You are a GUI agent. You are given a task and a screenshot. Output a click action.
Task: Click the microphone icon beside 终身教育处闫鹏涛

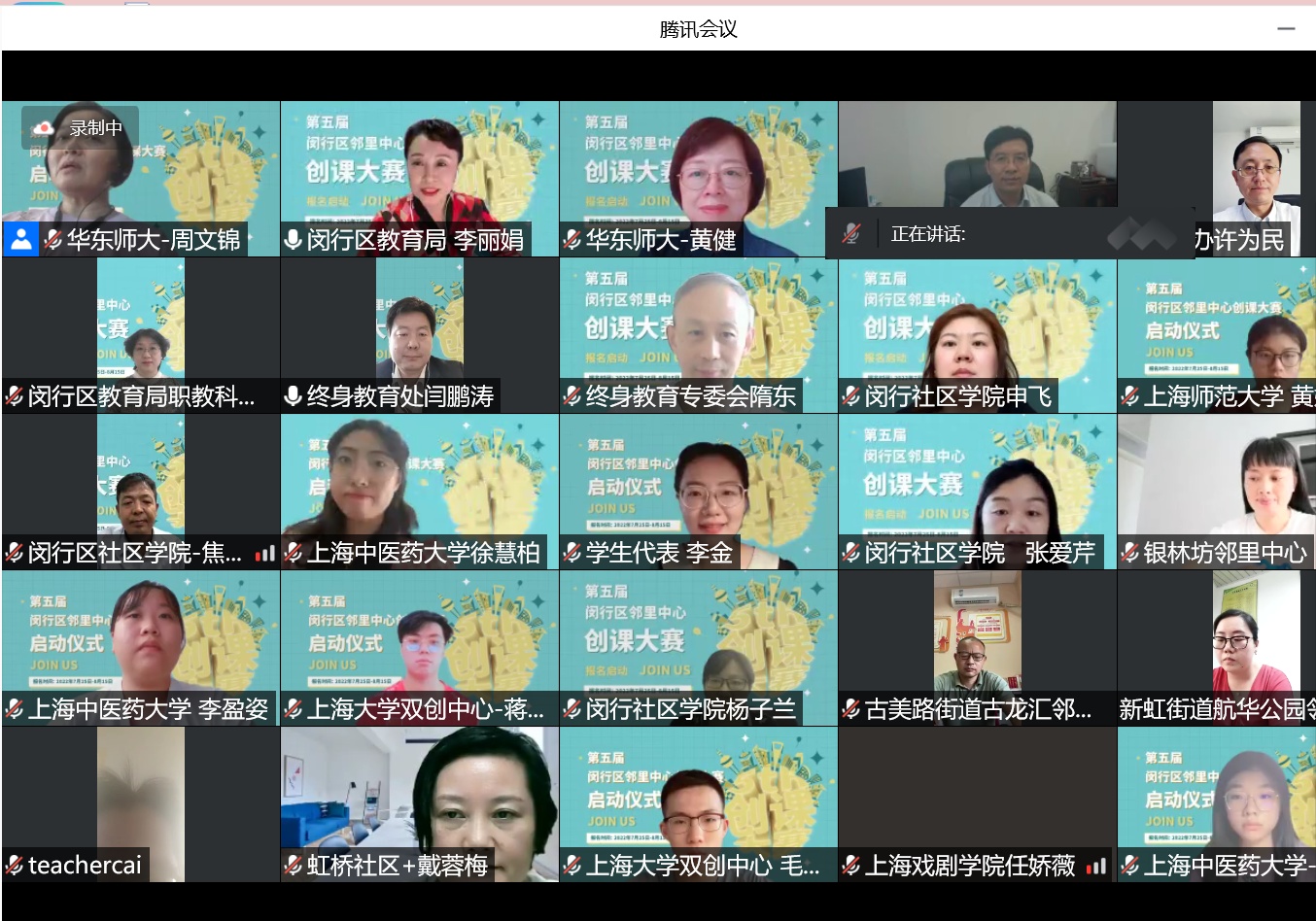point(293,396)
